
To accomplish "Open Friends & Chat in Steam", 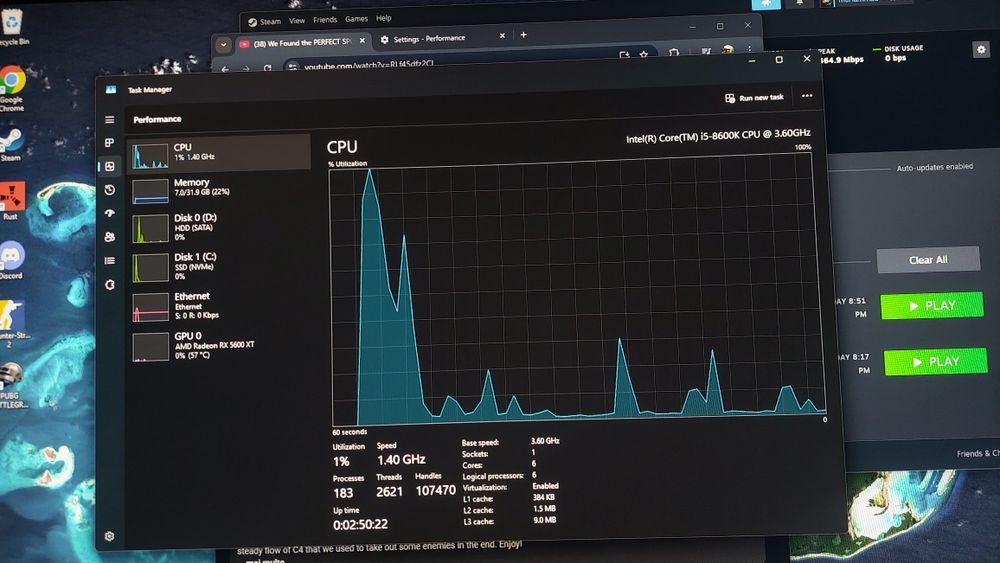I will click(978, 453).
